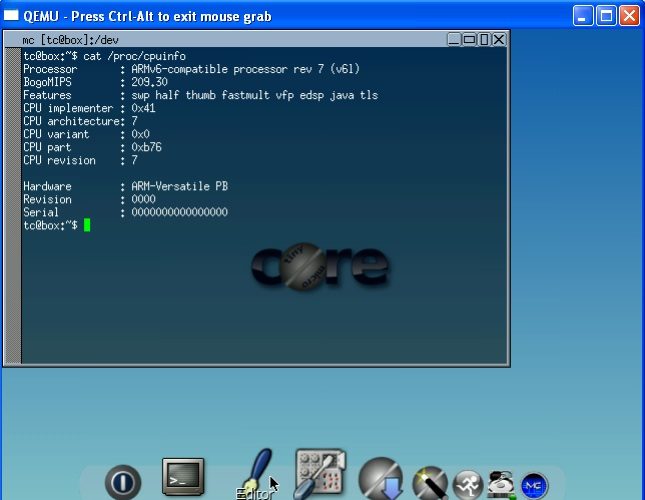Image resolution: width=645 pixels, height=500 pixels.
Task: Click the running man Run Program icon
Action: click(468, 484)
